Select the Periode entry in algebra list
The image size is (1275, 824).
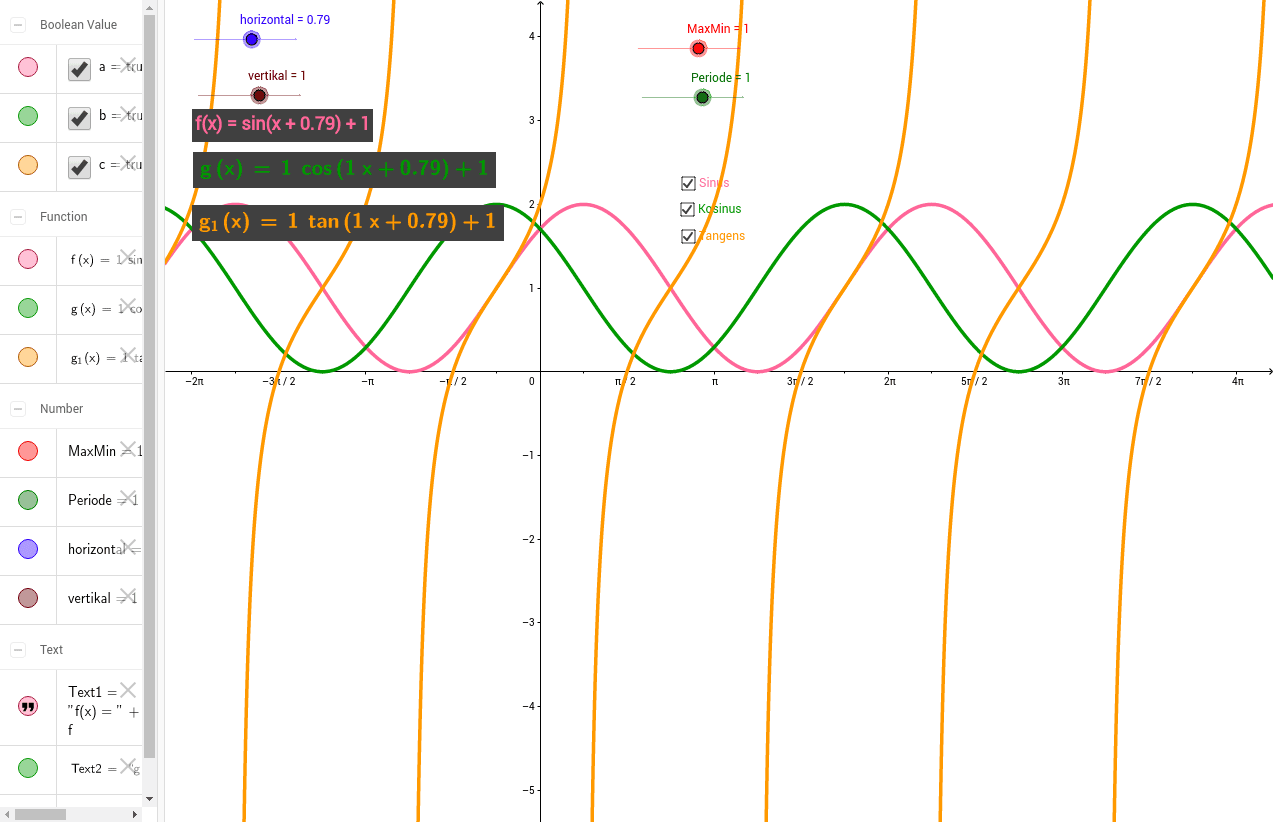pyautogui.click(x=71, y=501)
